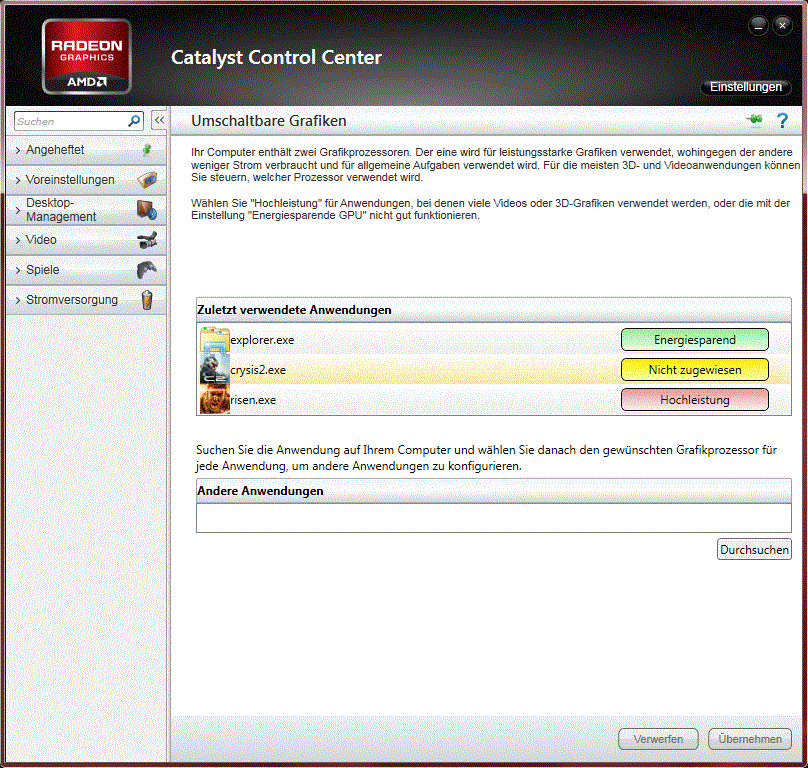This screenshot has width=808, height=768.
Task: Open the Stromversorgung menu item
Action: [x=86, y=300]
